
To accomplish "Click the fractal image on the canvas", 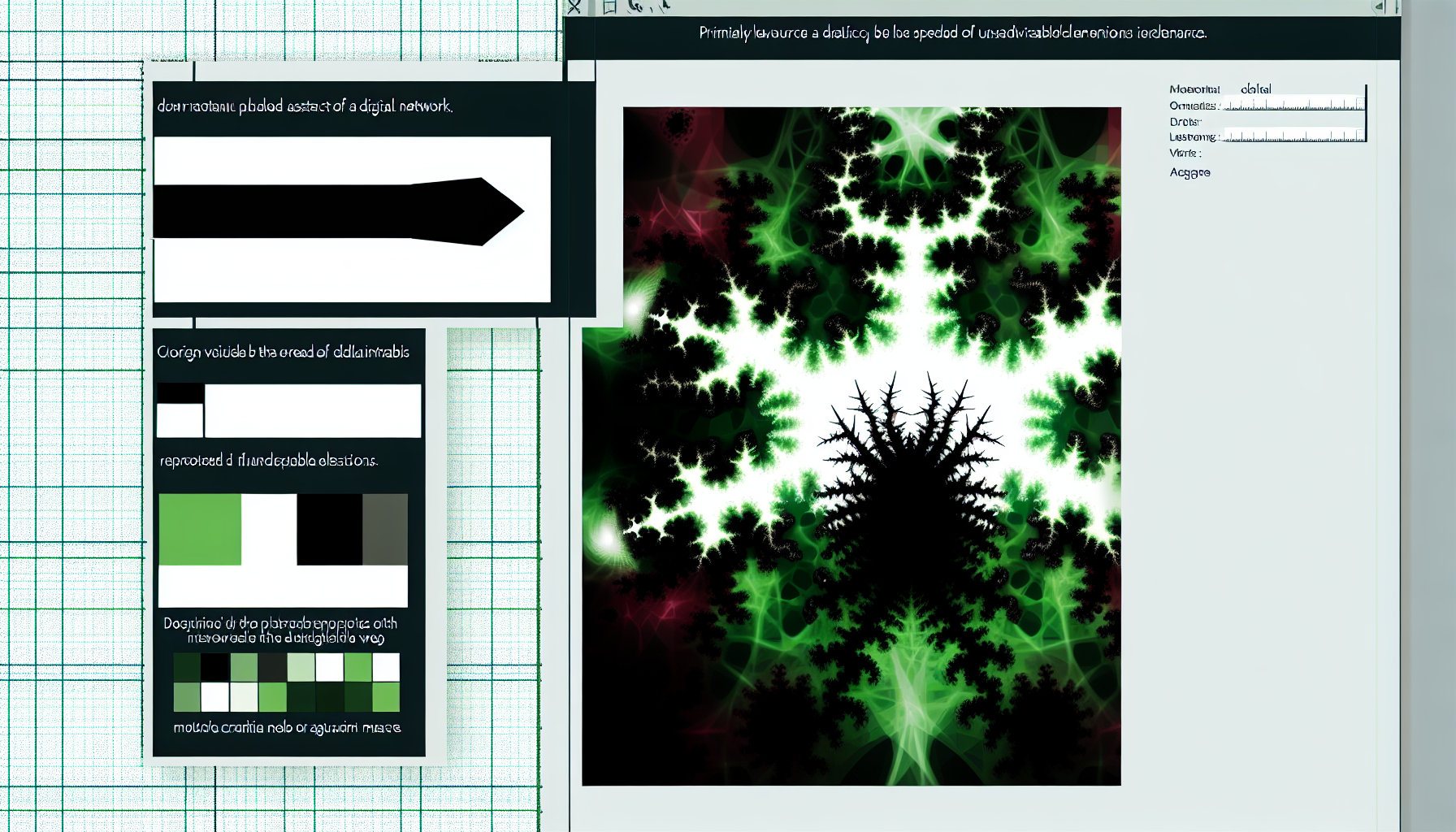I will pyautogui.click(x=871, y=447).
